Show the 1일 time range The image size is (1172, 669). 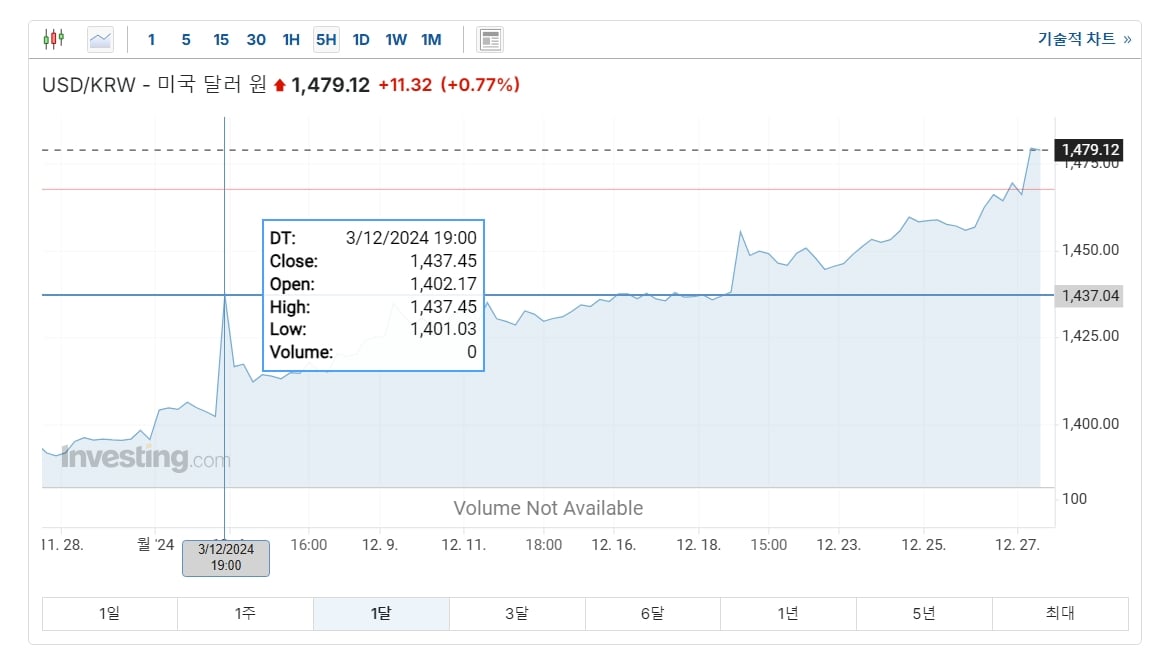(x=110, y=614)
